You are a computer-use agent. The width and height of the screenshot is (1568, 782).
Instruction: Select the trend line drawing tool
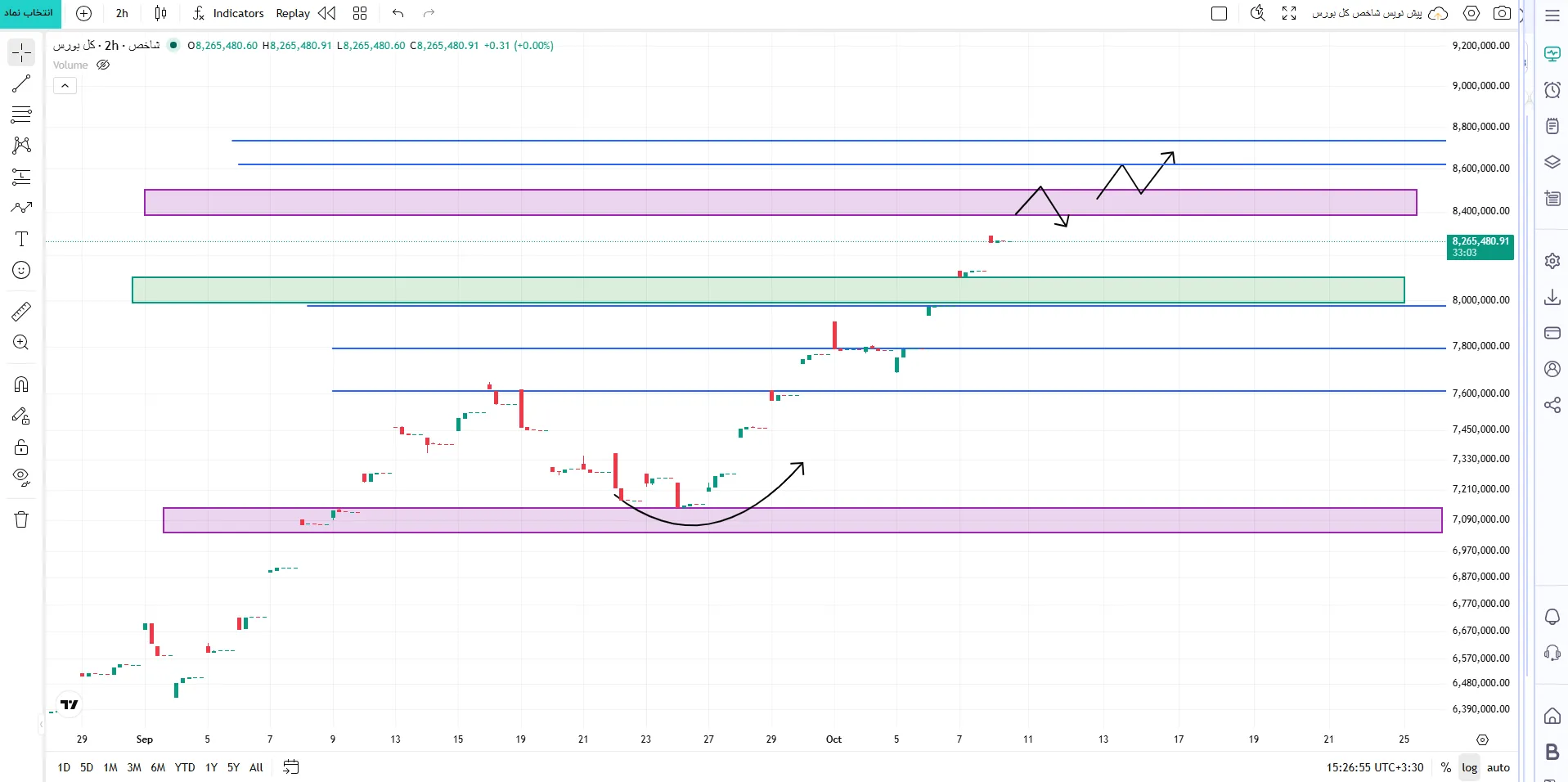tap(21, 83)
